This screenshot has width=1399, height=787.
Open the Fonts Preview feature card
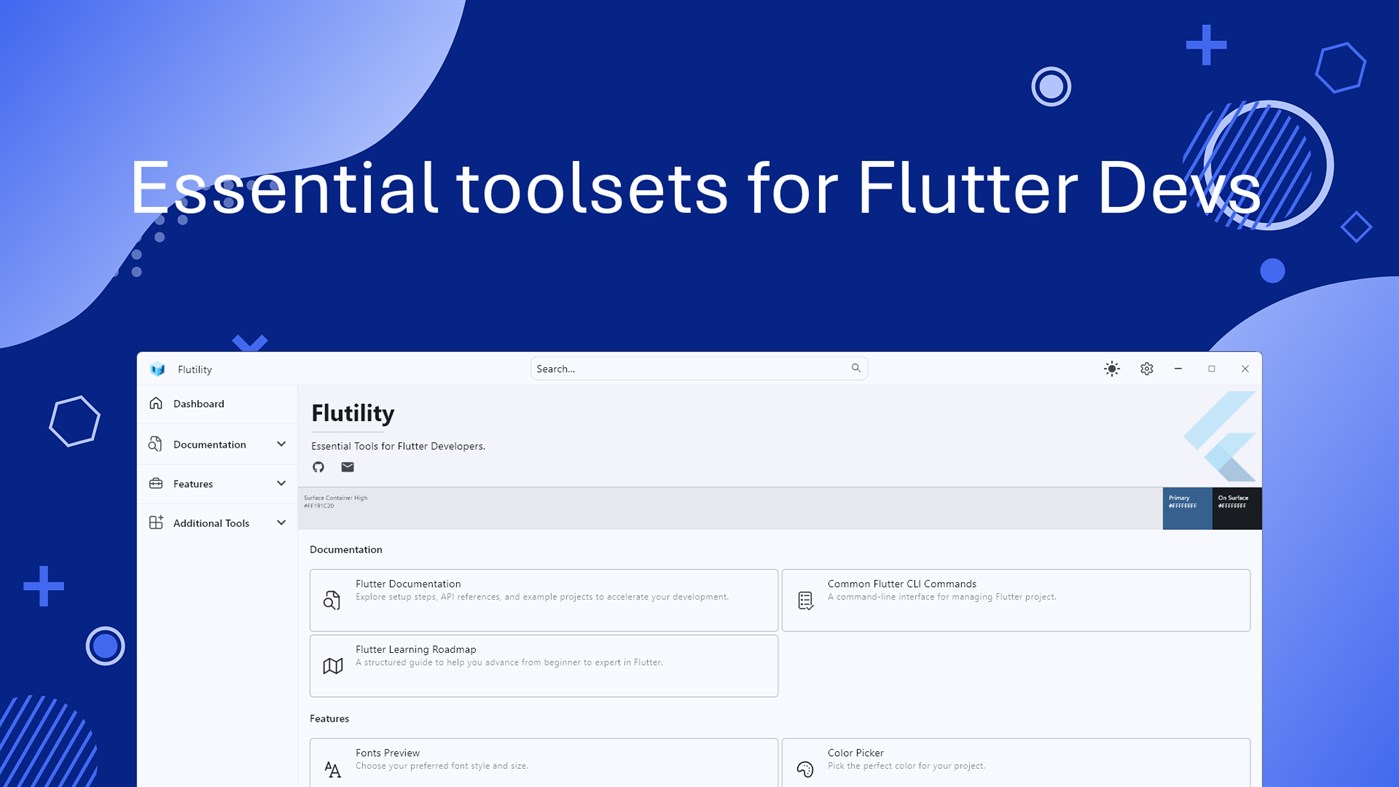[544, 762]
